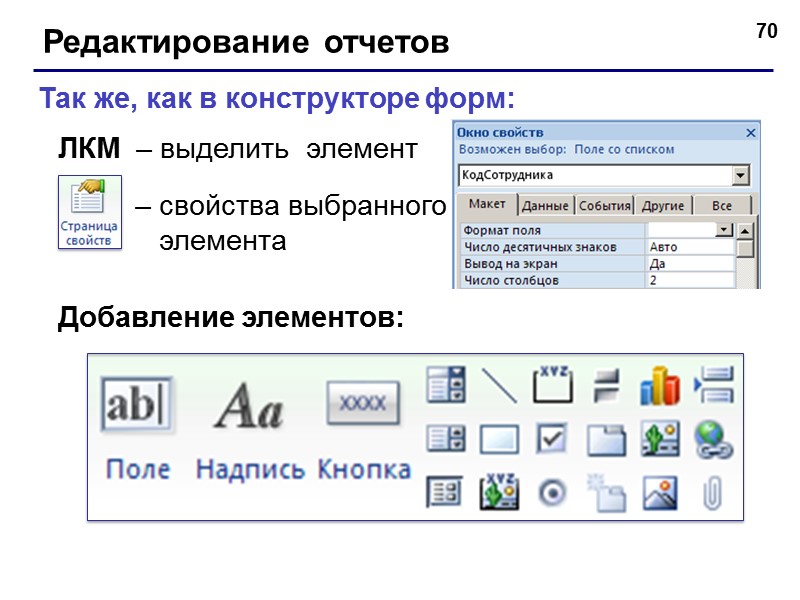
Task: Pick the unbound object frame icon
Action: coord(660,439)
